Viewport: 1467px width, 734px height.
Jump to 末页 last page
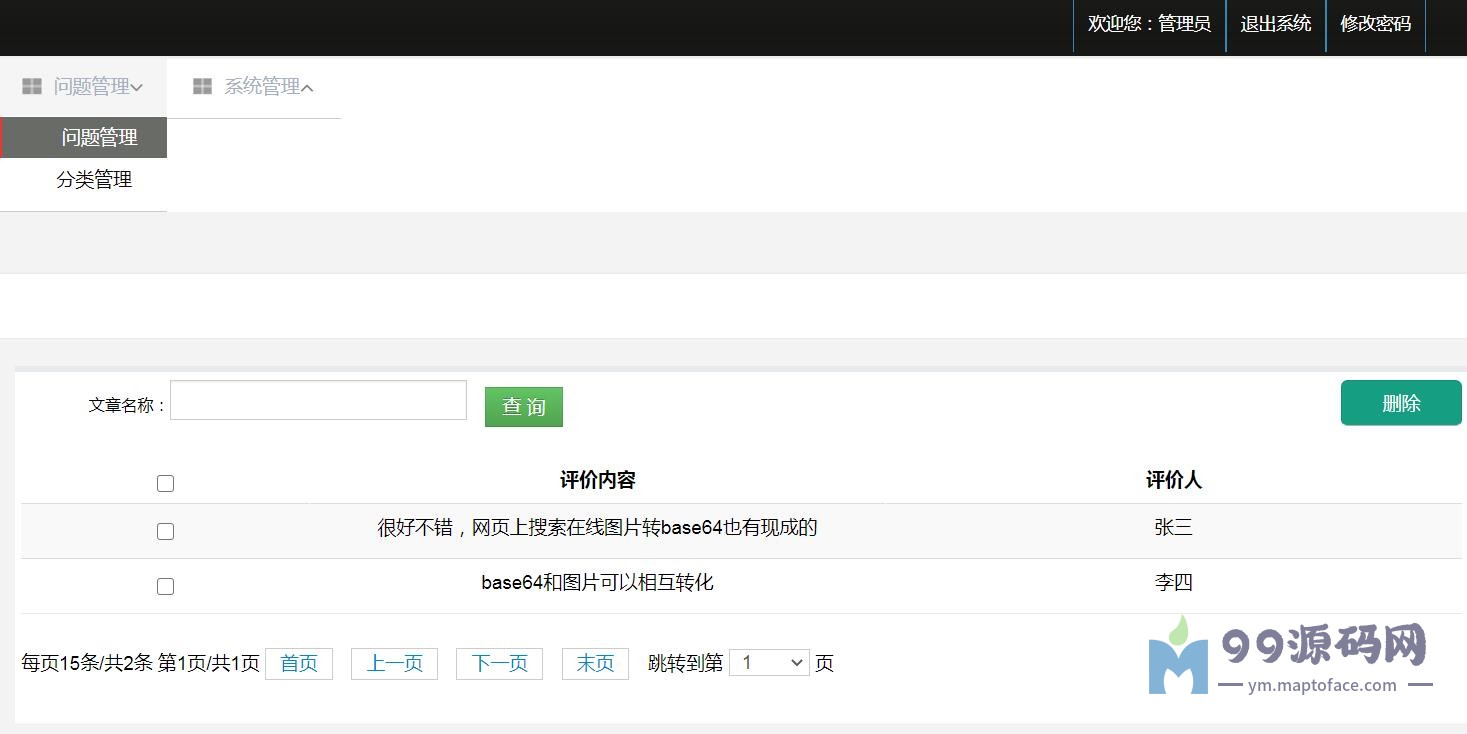pos(596,664)
